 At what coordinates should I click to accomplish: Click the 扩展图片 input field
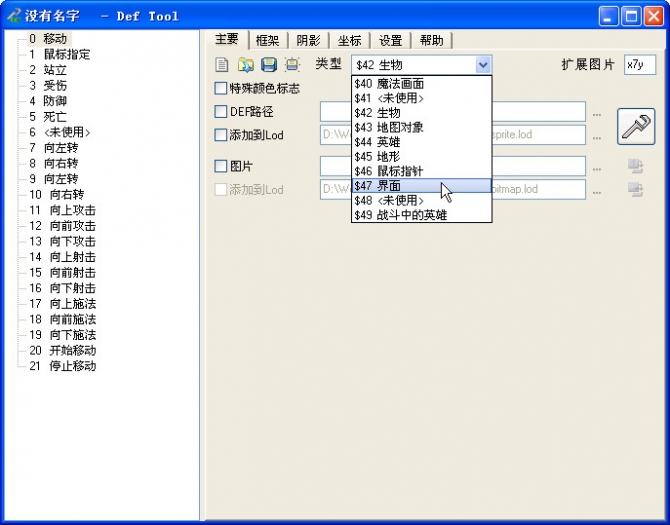click(x=639, y=65)
